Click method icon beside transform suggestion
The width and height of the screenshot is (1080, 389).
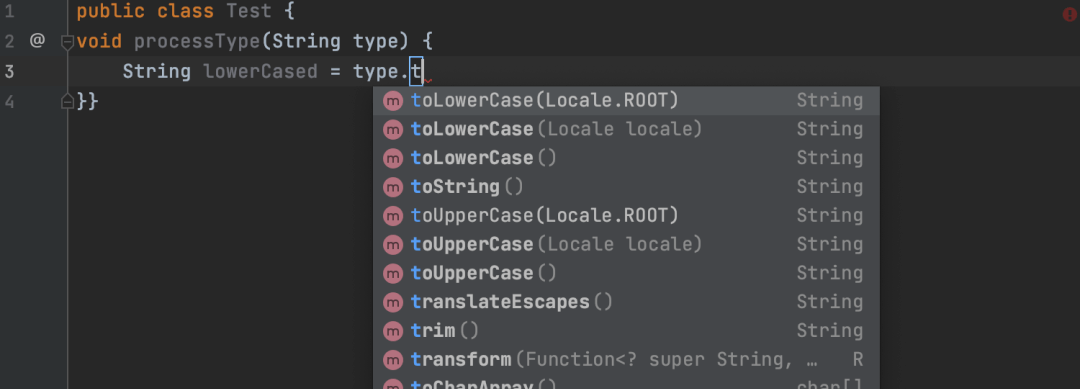[393, 360]
